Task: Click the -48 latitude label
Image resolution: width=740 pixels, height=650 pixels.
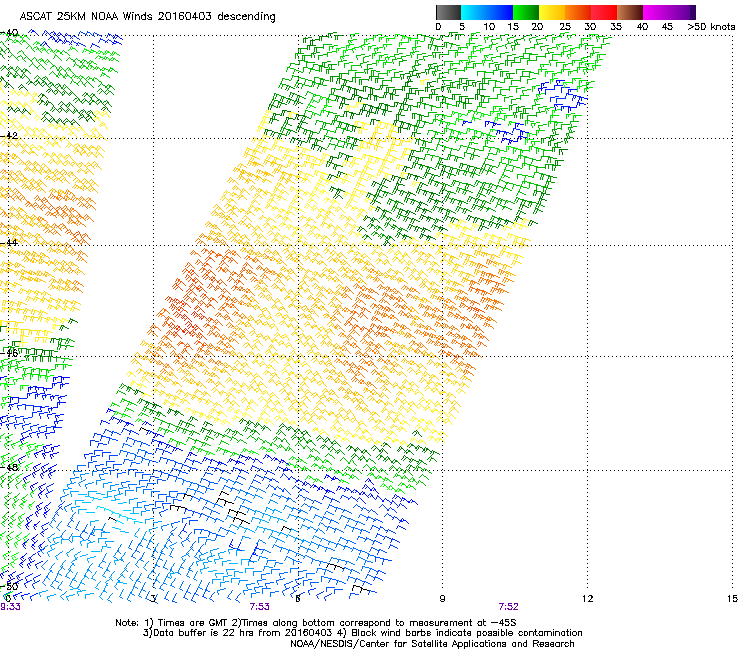Action: [x=9, y=467]
